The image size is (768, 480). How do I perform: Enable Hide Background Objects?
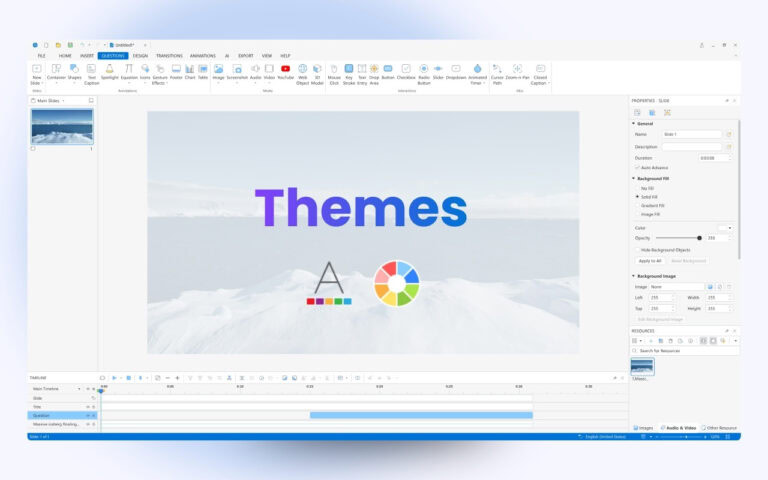coord(637,250)
